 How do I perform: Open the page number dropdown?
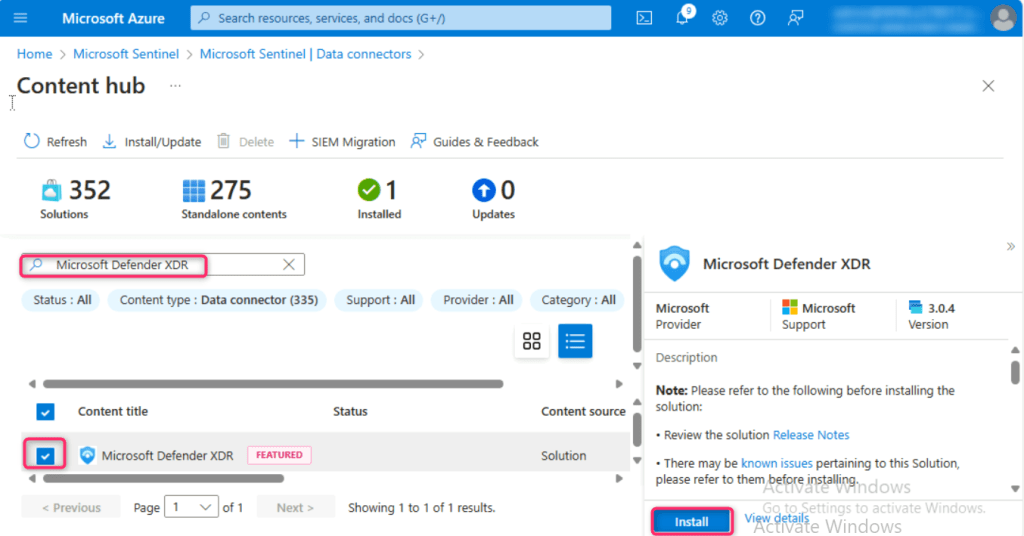point(192,508)
